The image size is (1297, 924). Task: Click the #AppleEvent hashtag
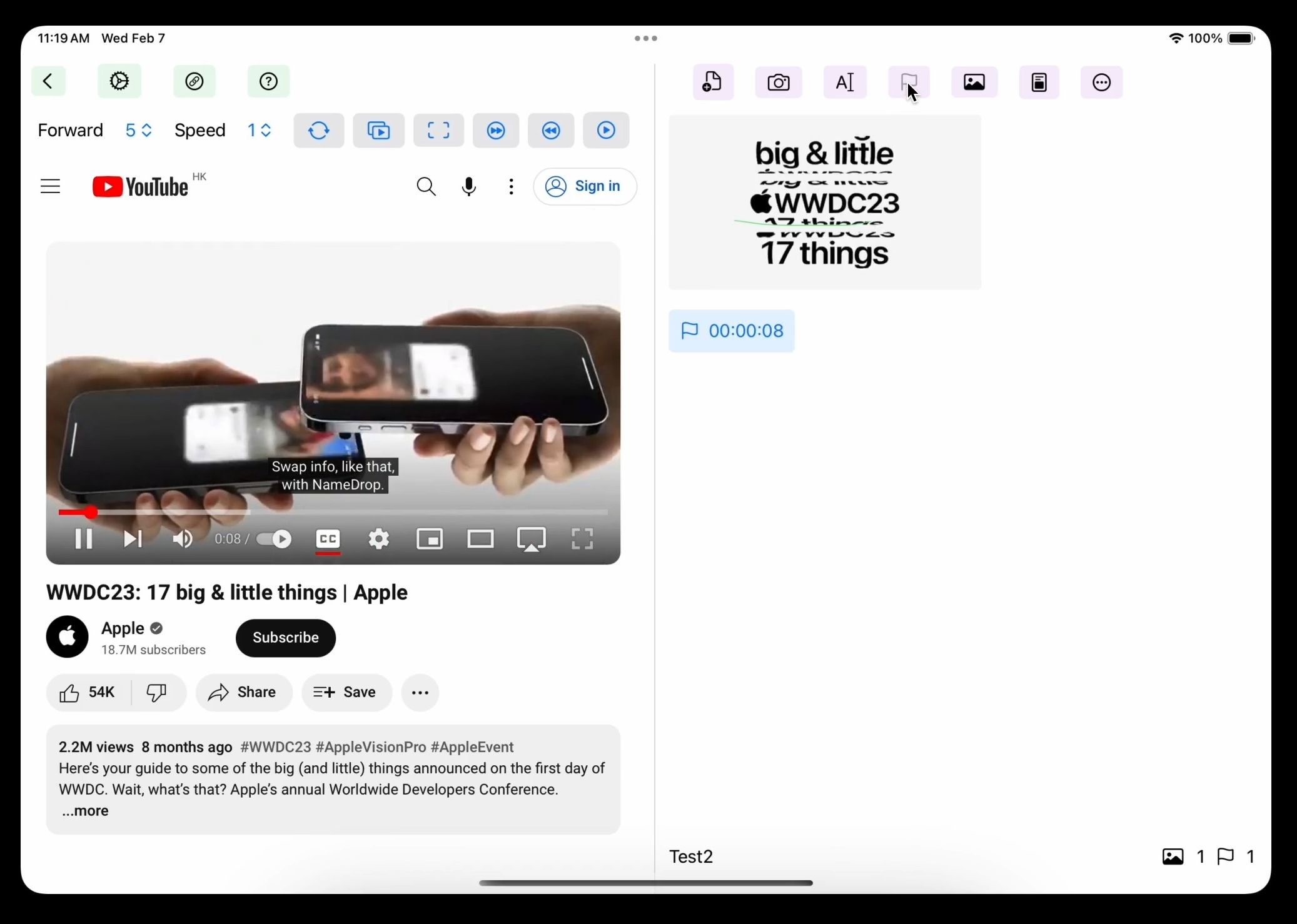click(x=473, y=748)
